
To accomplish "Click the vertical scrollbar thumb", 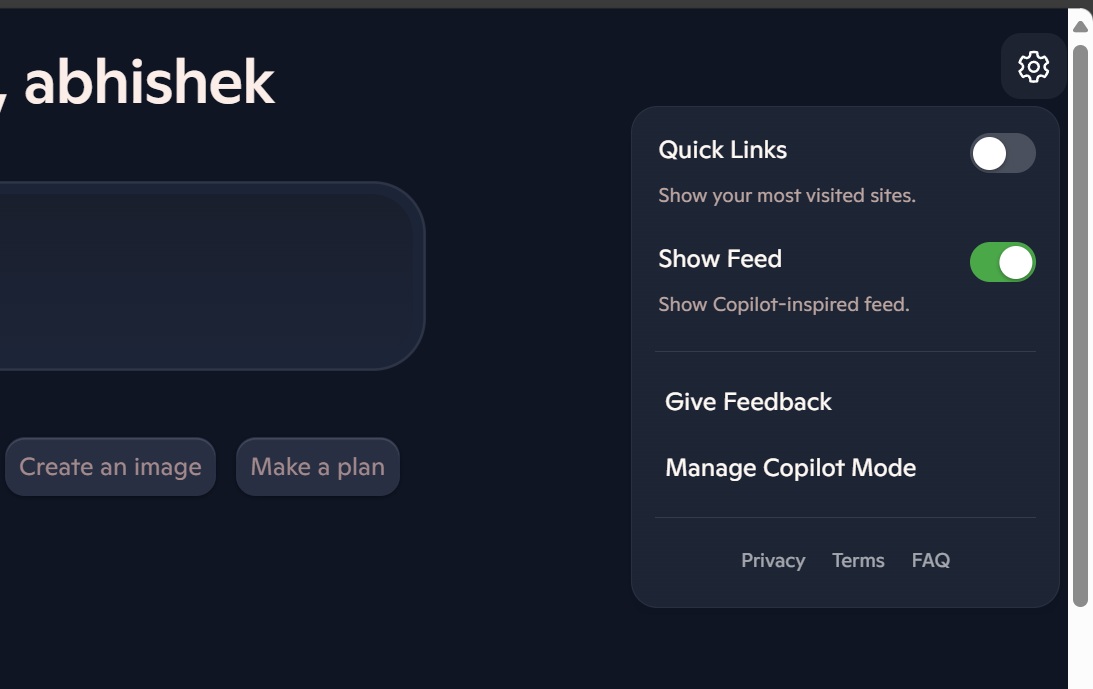I will click(1080, 320).
